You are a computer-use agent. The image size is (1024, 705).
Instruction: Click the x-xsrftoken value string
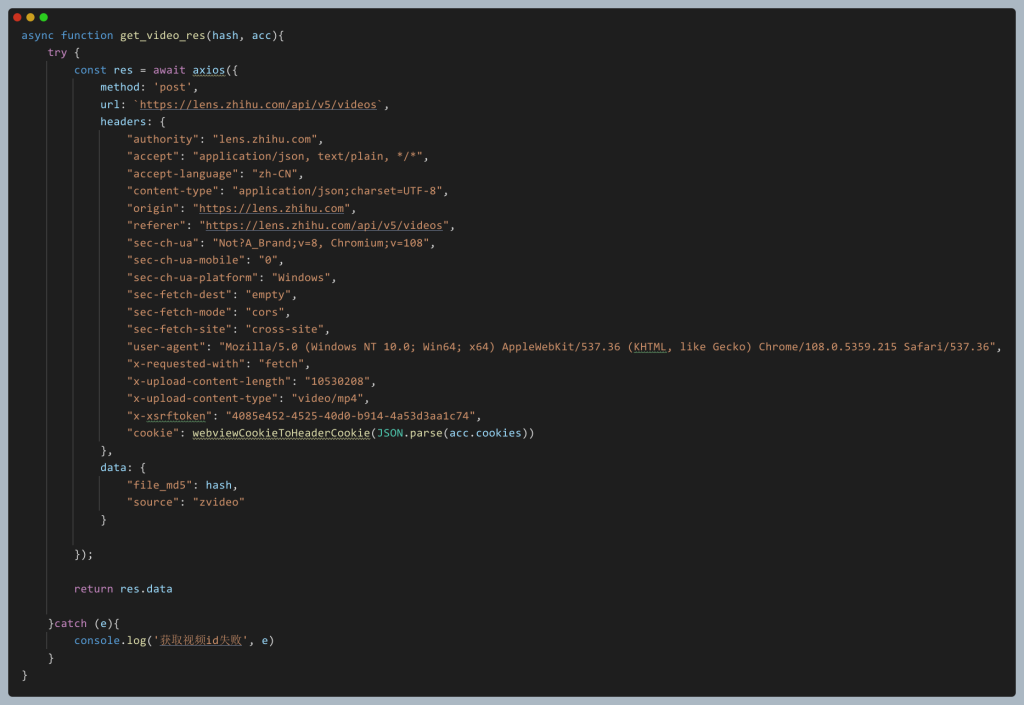(352, 416)
